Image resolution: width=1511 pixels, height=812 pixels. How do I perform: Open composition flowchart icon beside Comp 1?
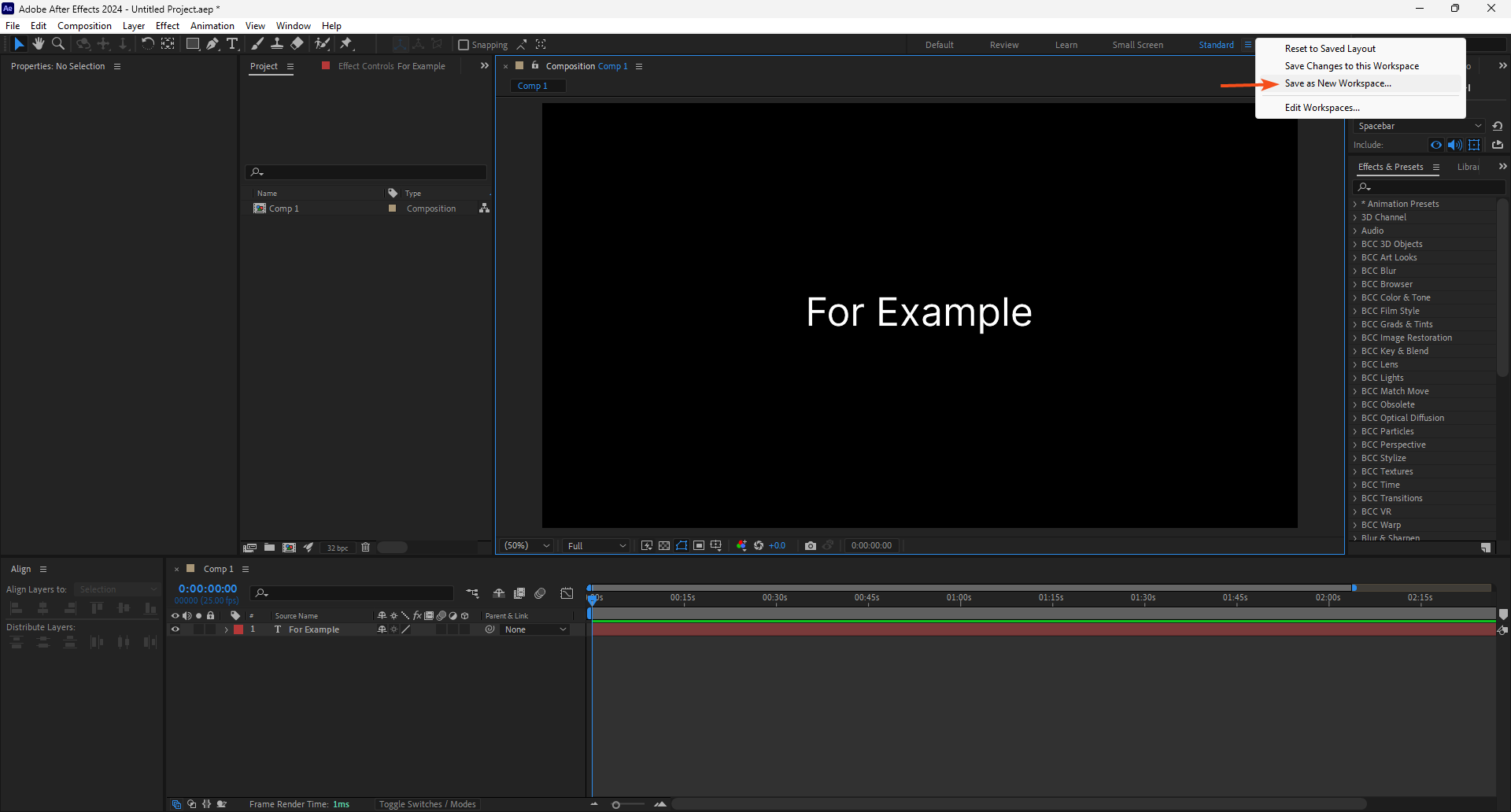[484, 209]
